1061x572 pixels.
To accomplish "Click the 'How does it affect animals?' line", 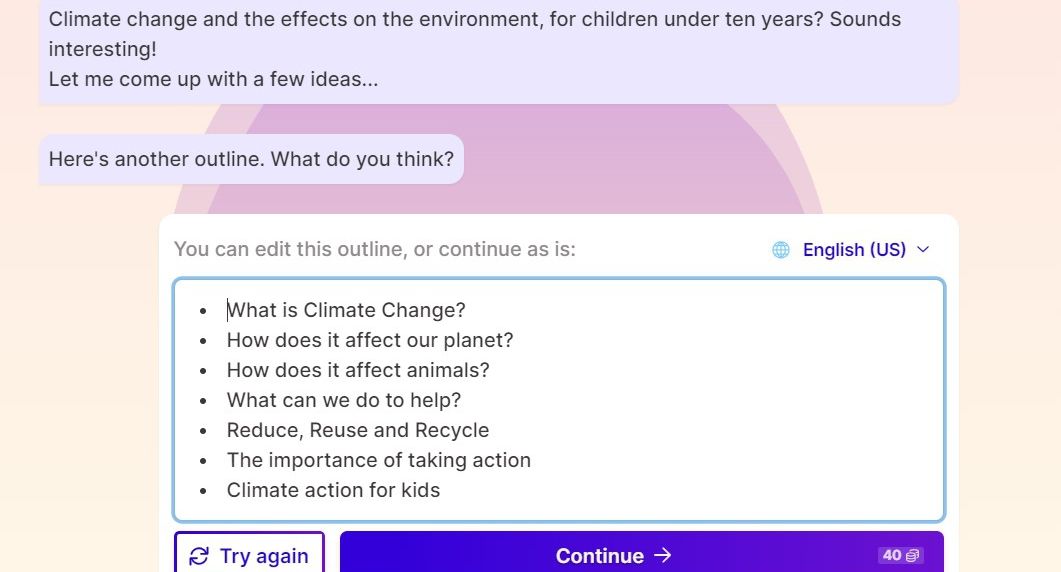I will click(358, 370).
